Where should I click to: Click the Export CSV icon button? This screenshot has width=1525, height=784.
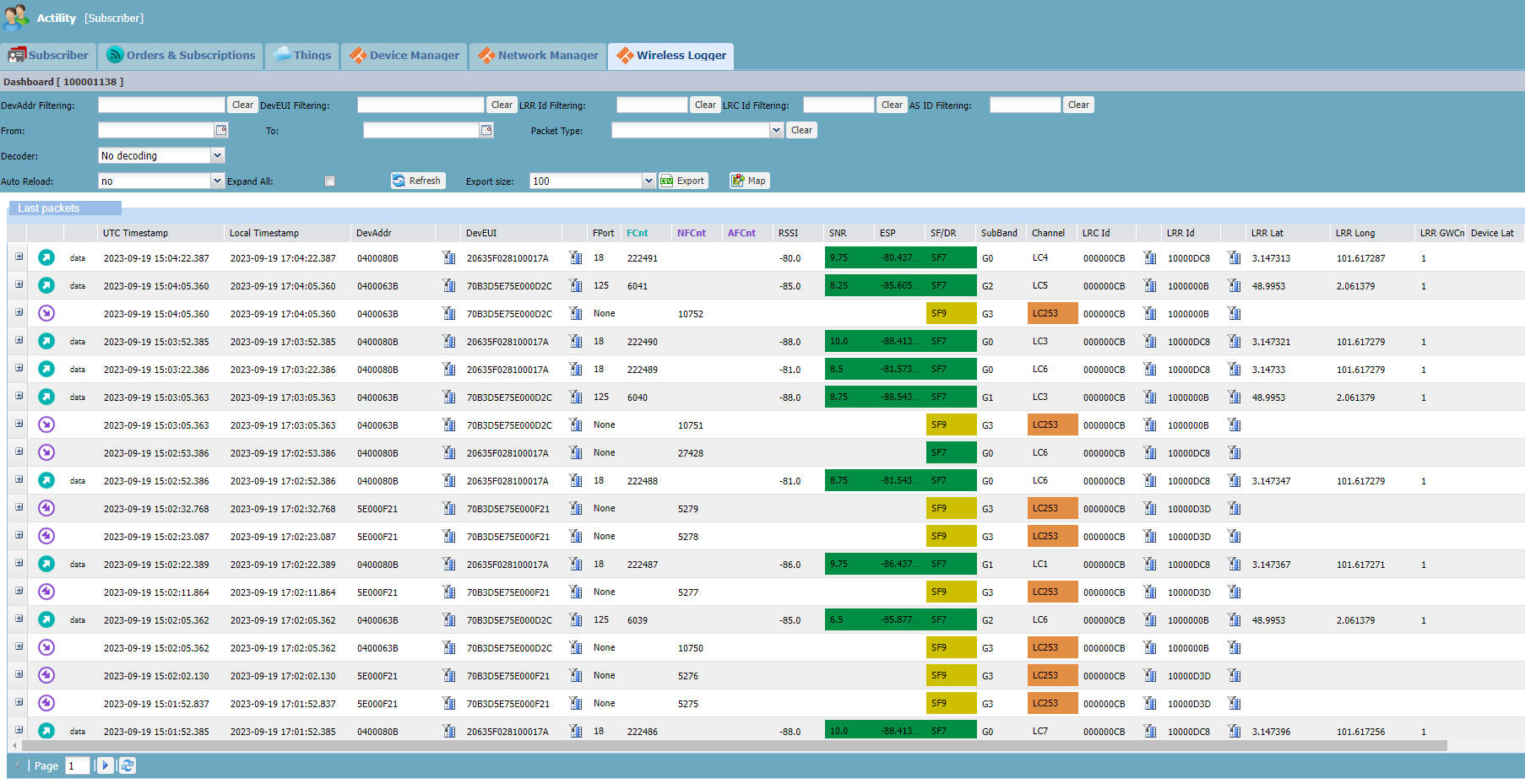pos(667,181)
